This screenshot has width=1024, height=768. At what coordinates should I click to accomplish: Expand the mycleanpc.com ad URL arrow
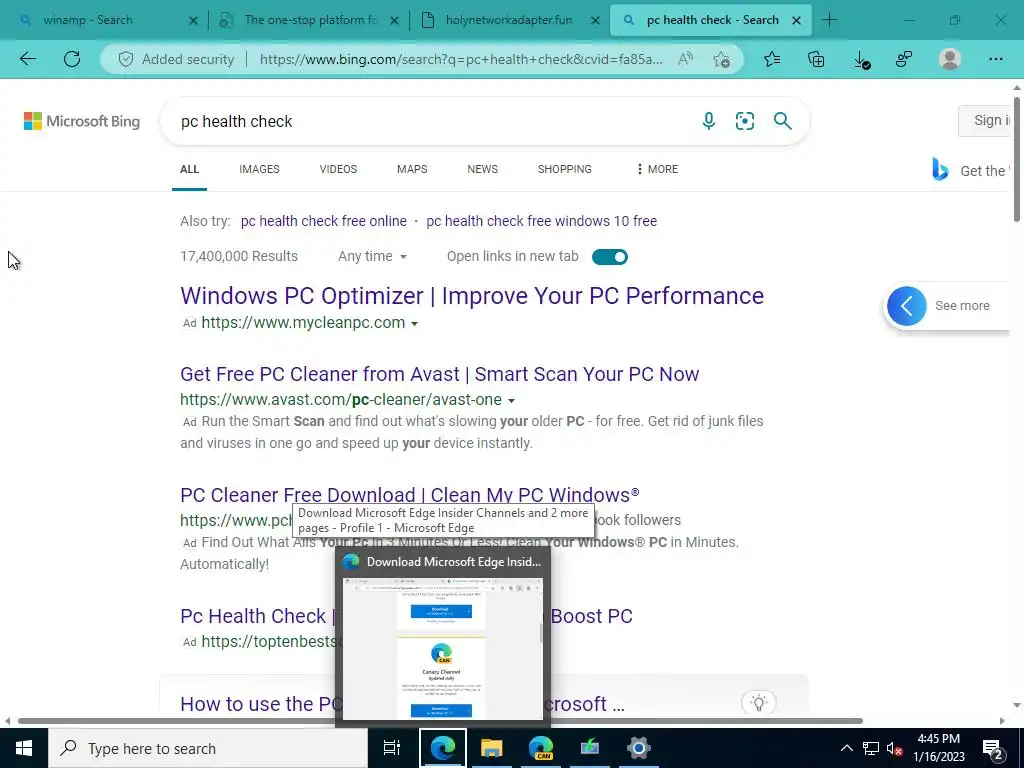point(414,324)
